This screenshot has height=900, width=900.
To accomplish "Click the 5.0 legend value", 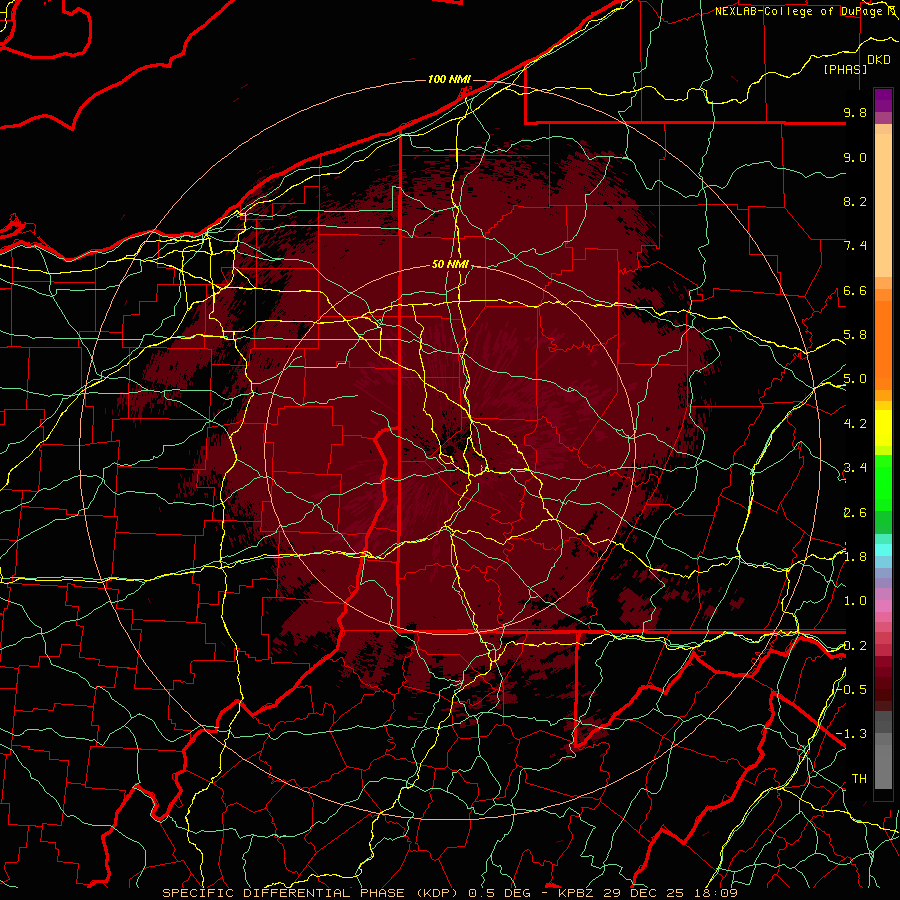I will coord(855,379).
